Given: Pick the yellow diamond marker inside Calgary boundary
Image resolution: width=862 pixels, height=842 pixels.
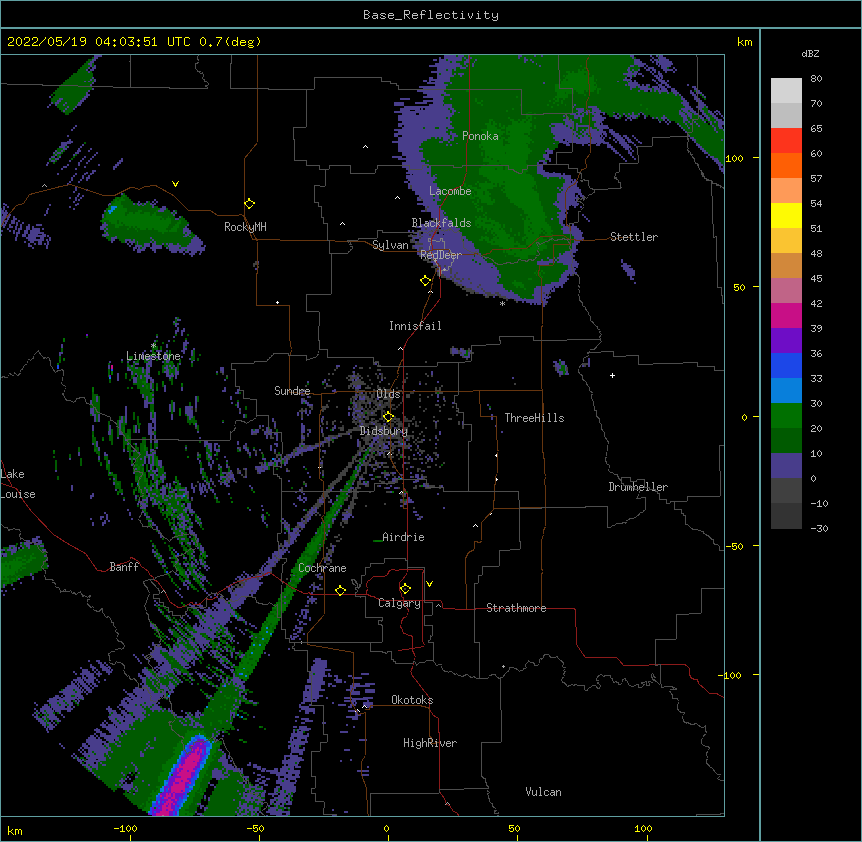Looking at the screenshot, I should (405, 589).
